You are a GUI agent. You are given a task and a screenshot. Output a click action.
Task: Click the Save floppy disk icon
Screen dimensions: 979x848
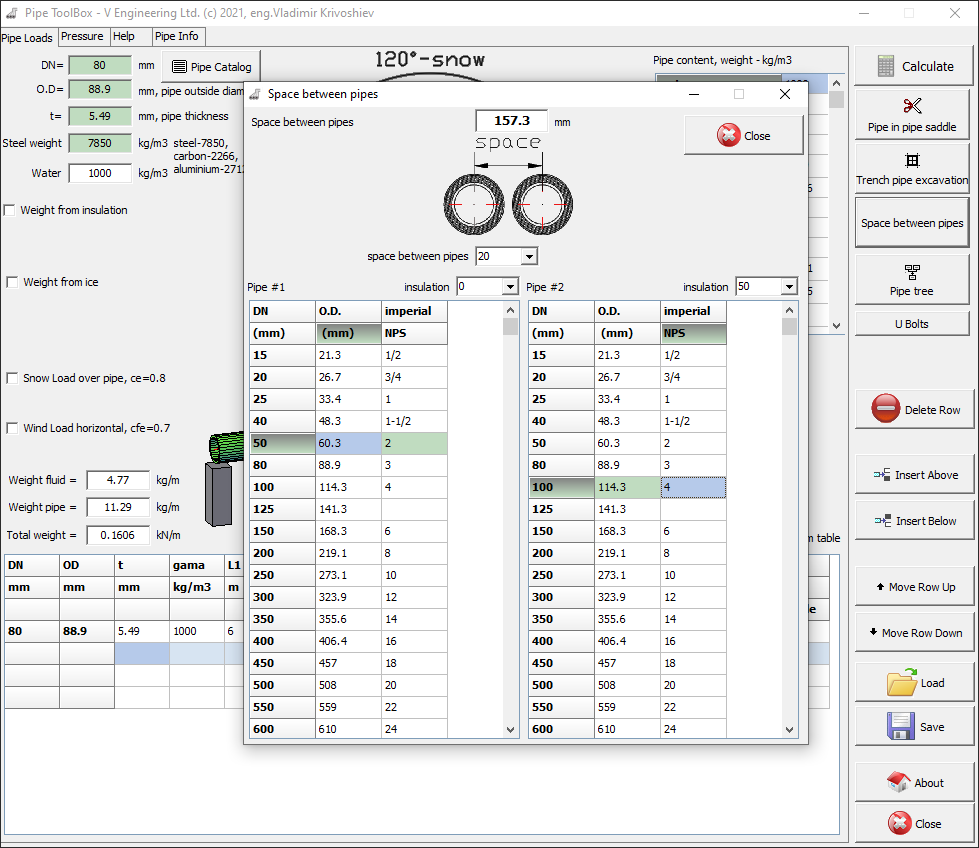click(901, 727)
